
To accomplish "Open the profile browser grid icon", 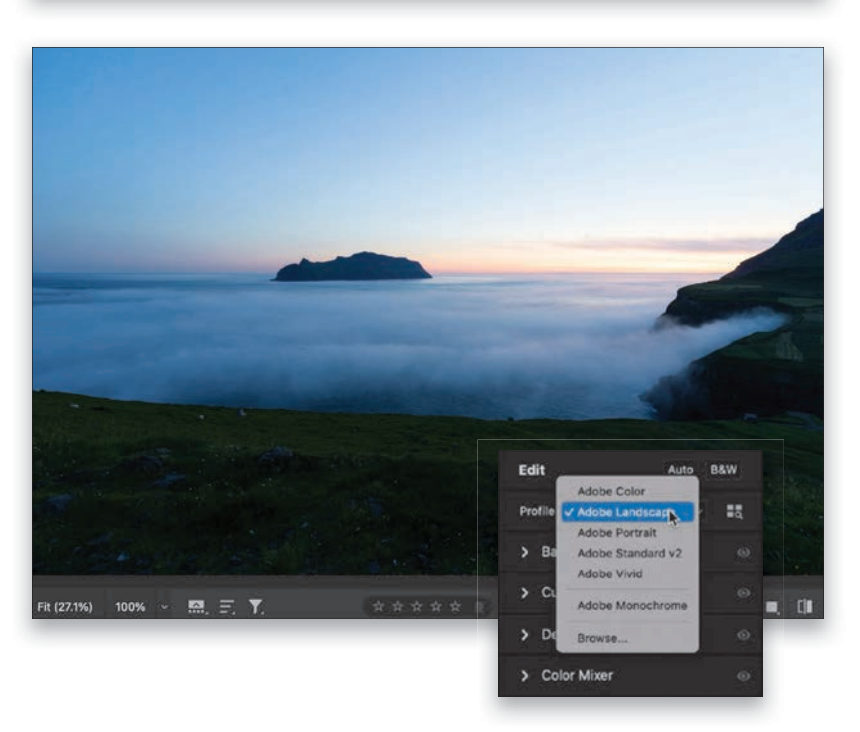I will pos(735,511).
